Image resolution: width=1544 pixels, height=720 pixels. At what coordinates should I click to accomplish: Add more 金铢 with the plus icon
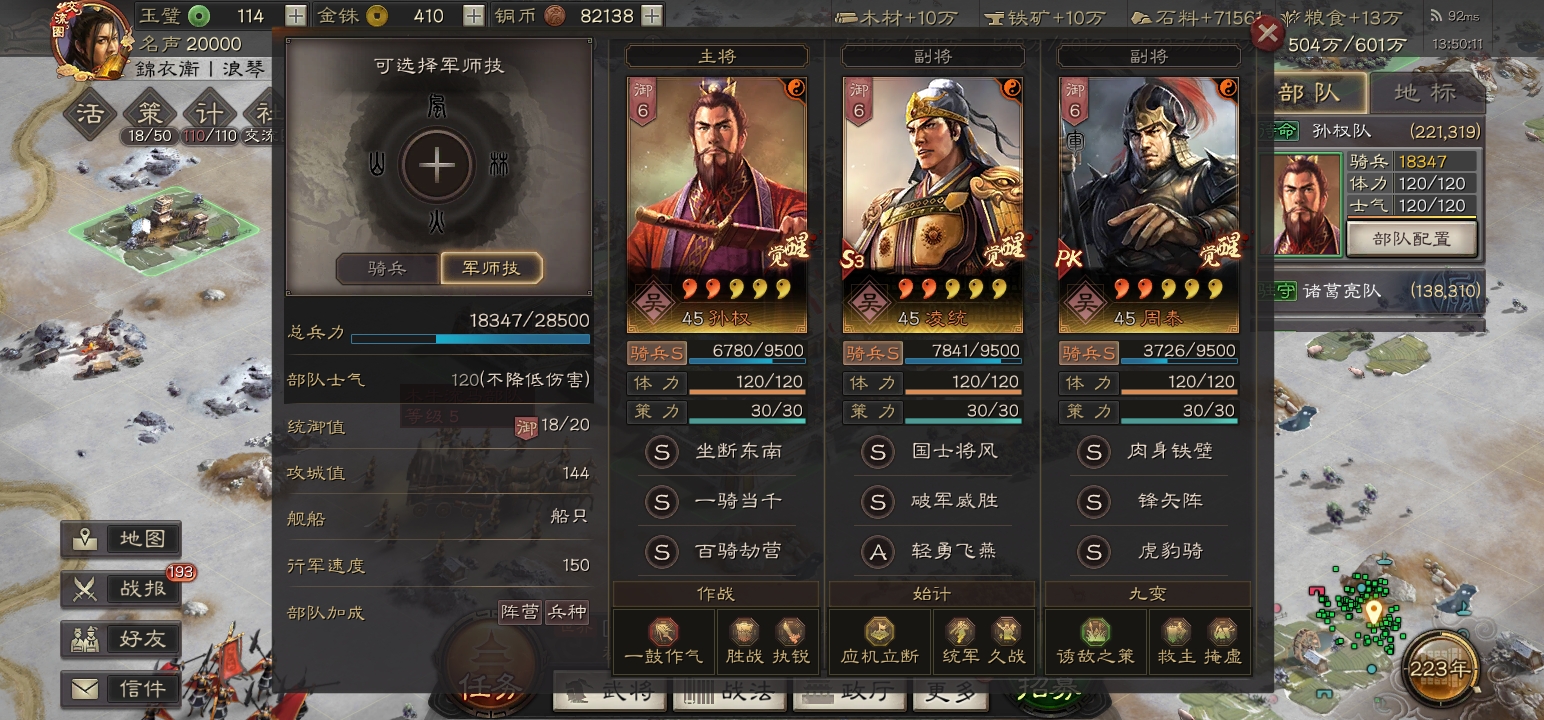click(x=474, y=15)
